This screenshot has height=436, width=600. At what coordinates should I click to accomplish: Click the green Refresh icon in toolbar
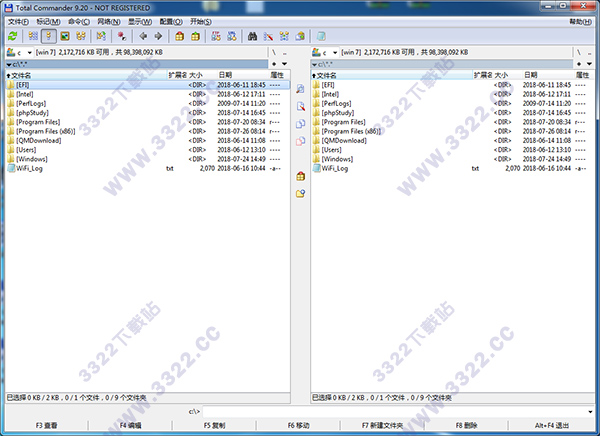pyautogui.click(x=13, y=36)
